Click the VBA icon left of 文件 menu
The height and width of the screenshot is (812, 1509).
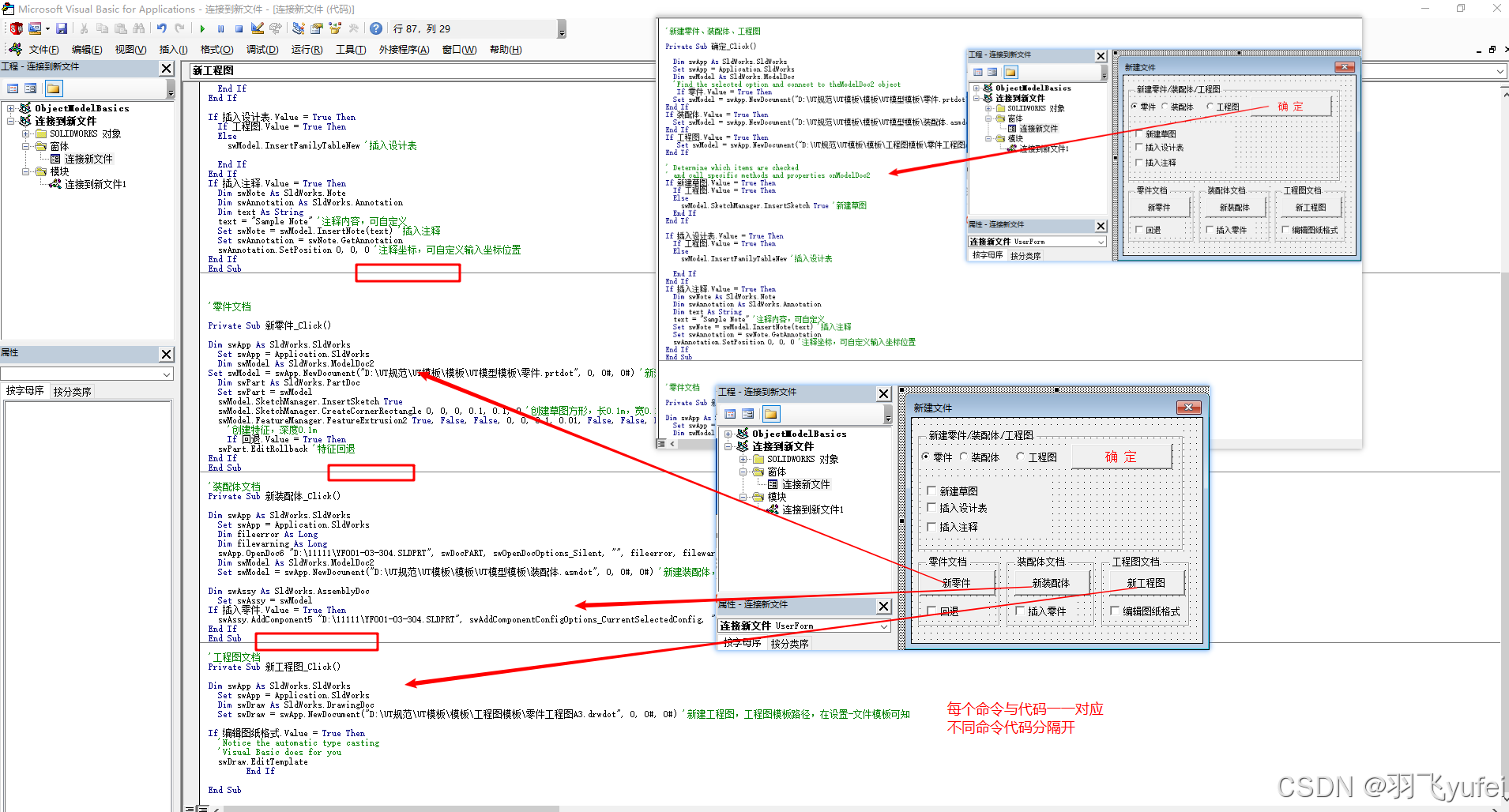(16, 49)
